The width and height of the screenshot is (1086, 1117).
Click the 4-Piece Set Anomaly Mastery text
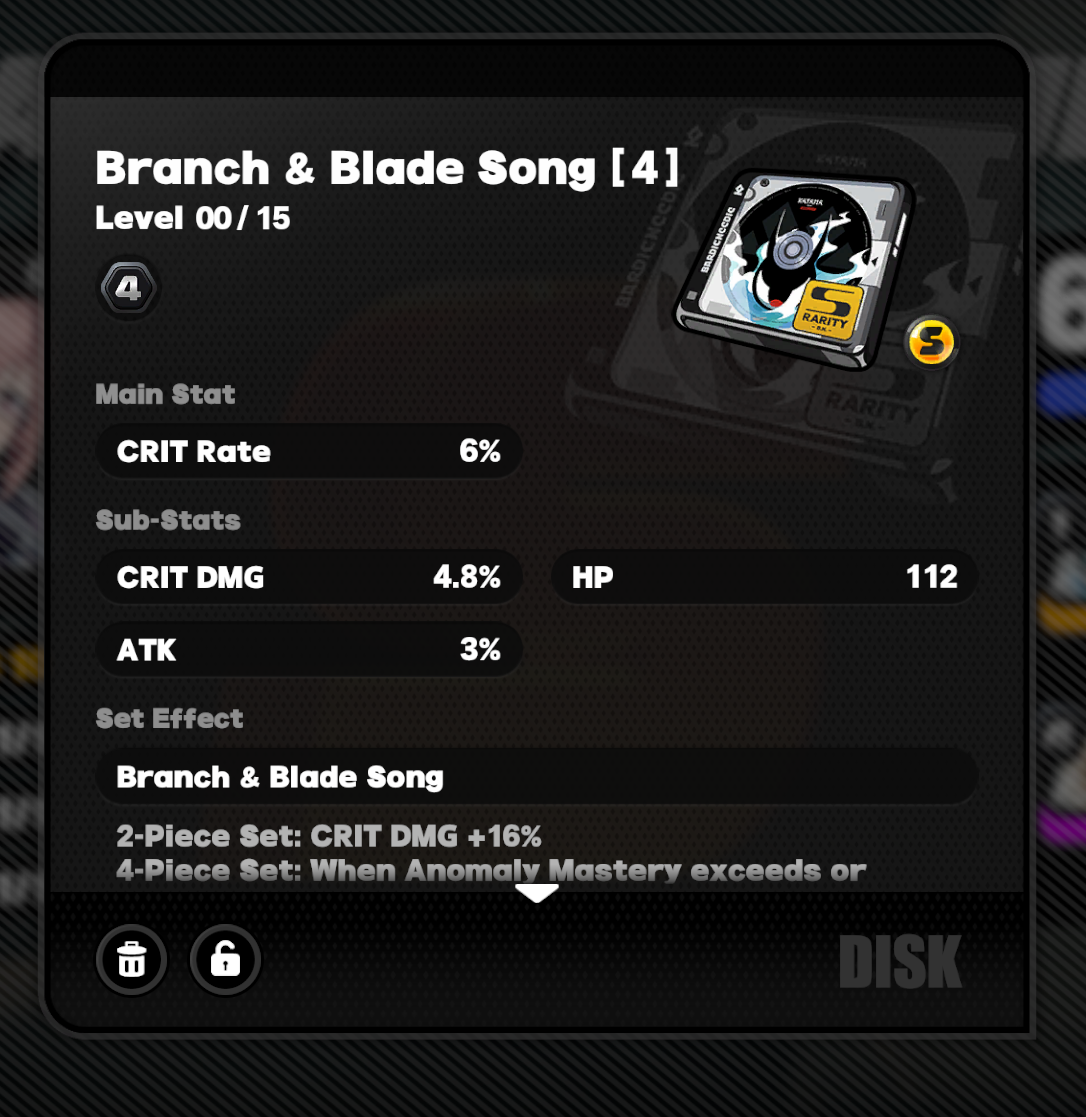pos(491,871)
